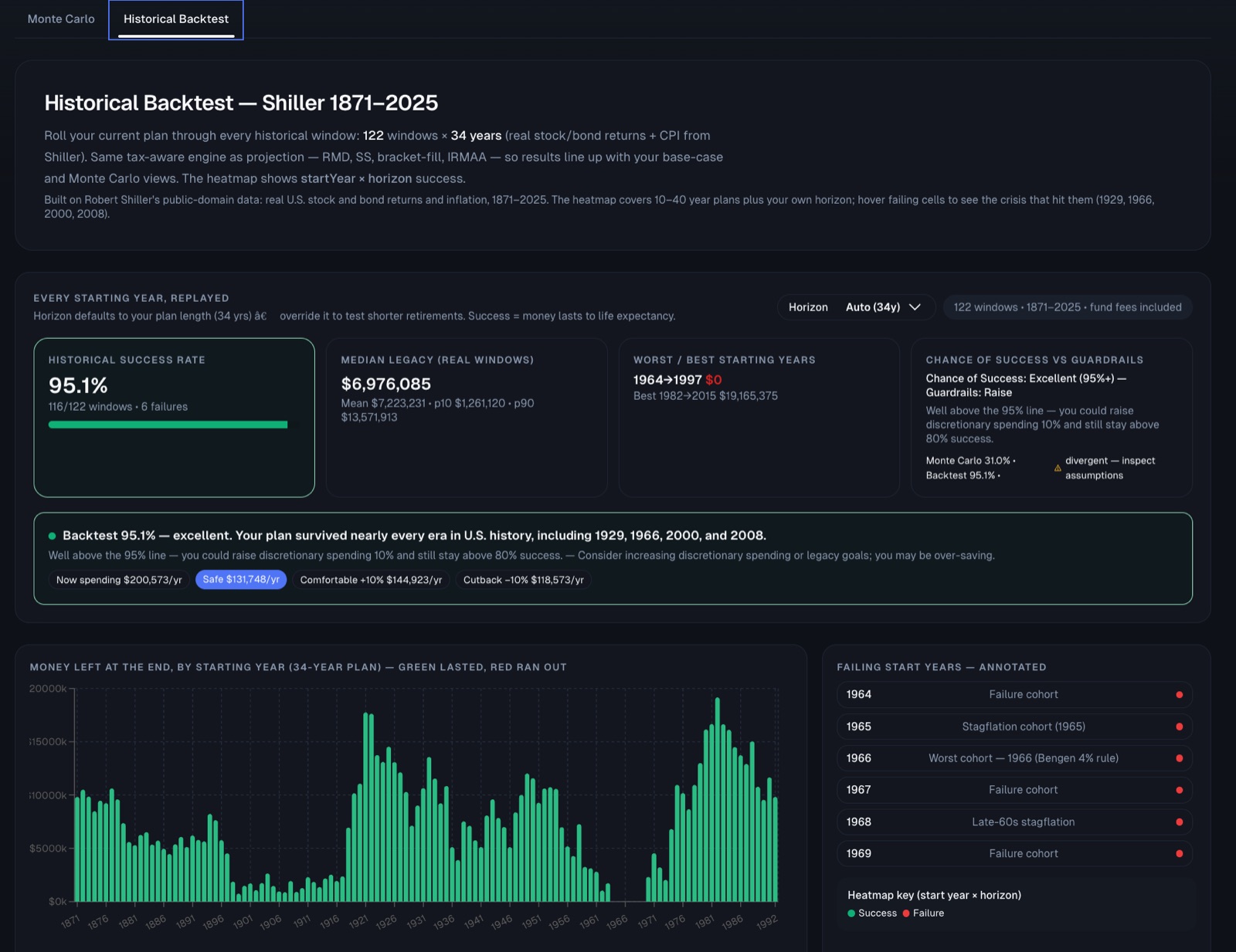This screenshot has height=952, width=1236.
Task: Click the divergent warning triangle icon
Action: coord(1058,468)
